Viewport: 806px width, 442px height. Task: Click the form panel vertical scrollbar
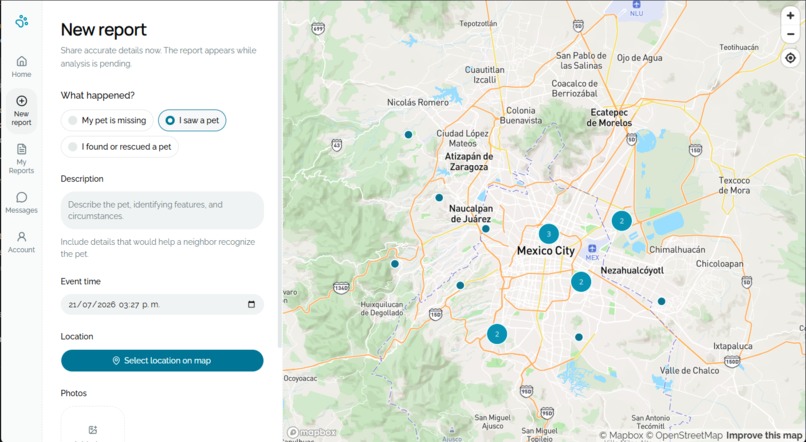(x=280, y=175)
